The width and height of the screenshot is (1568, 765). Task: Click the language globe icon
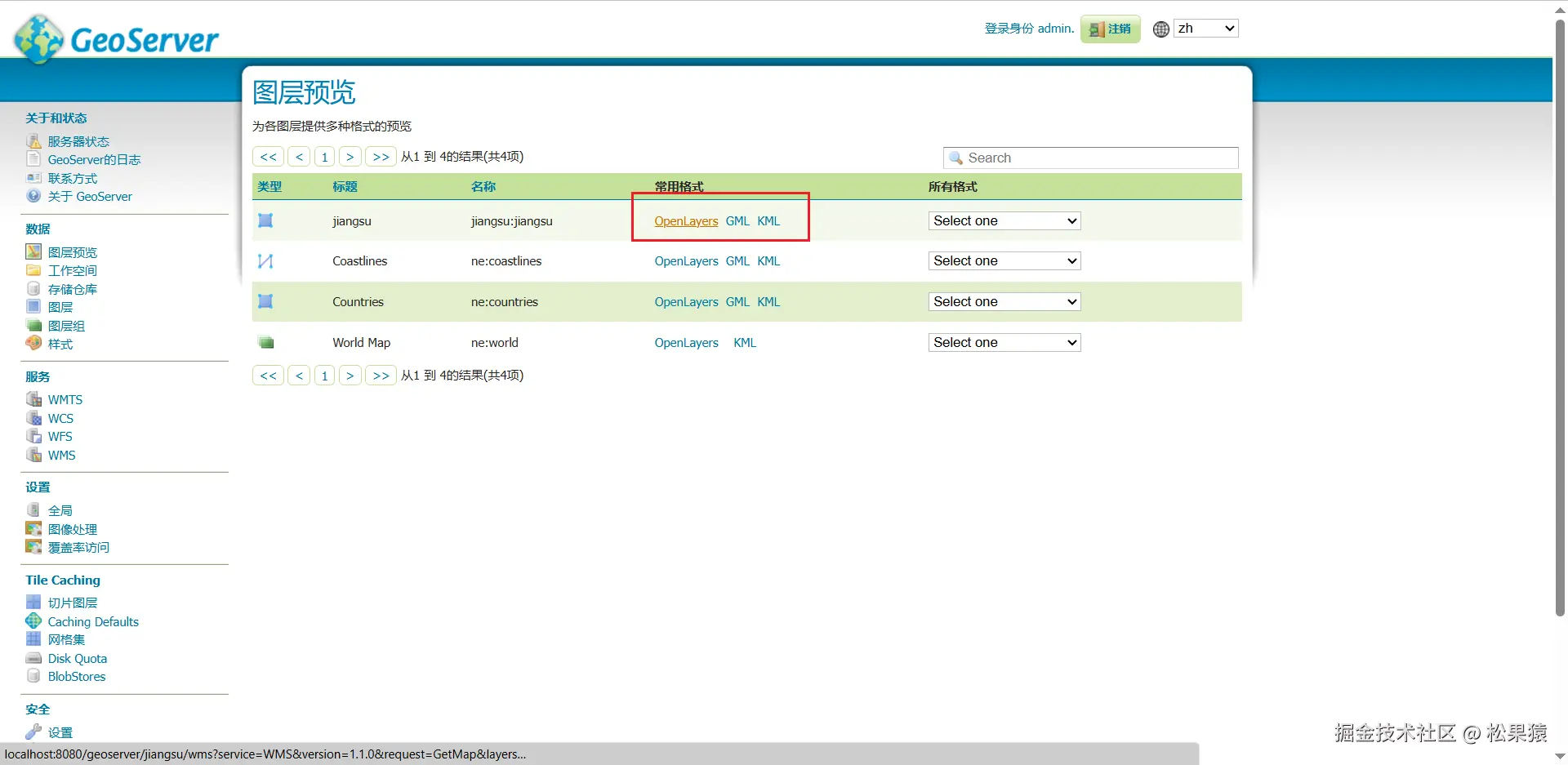1160,29
